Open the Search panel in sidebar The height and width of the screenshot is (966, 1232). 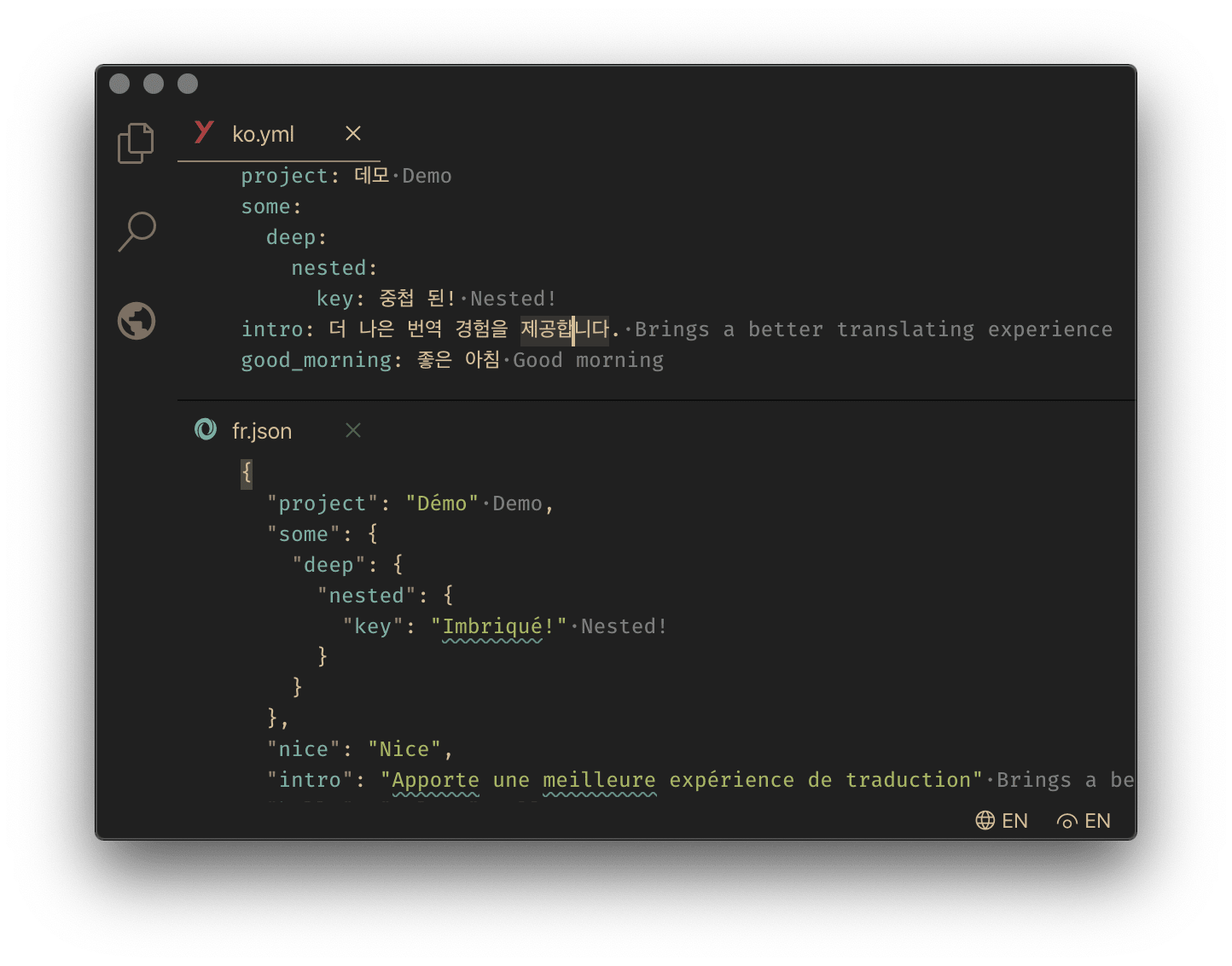137,231
